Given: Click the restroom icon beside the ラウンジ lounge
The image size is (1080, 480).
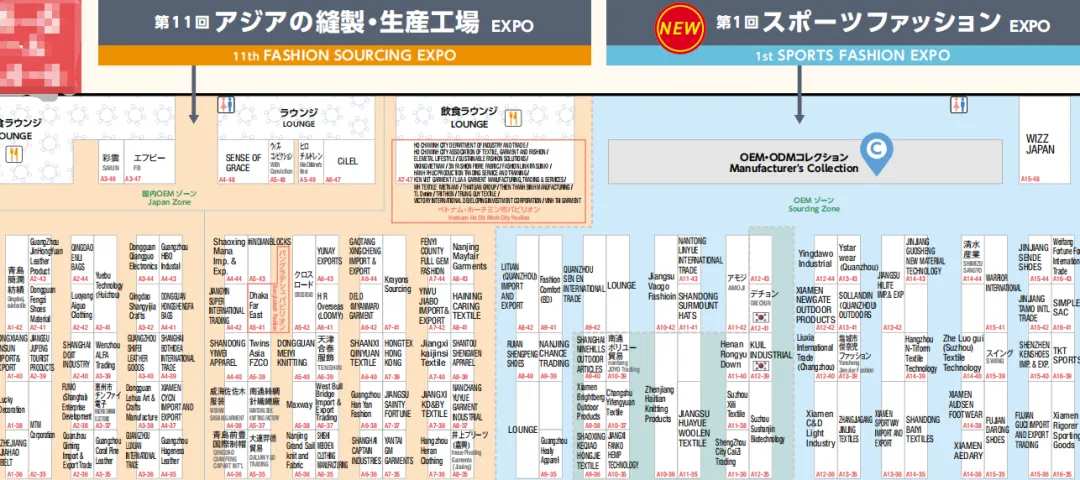Looking at the screenshot, I should pos(225,105).
